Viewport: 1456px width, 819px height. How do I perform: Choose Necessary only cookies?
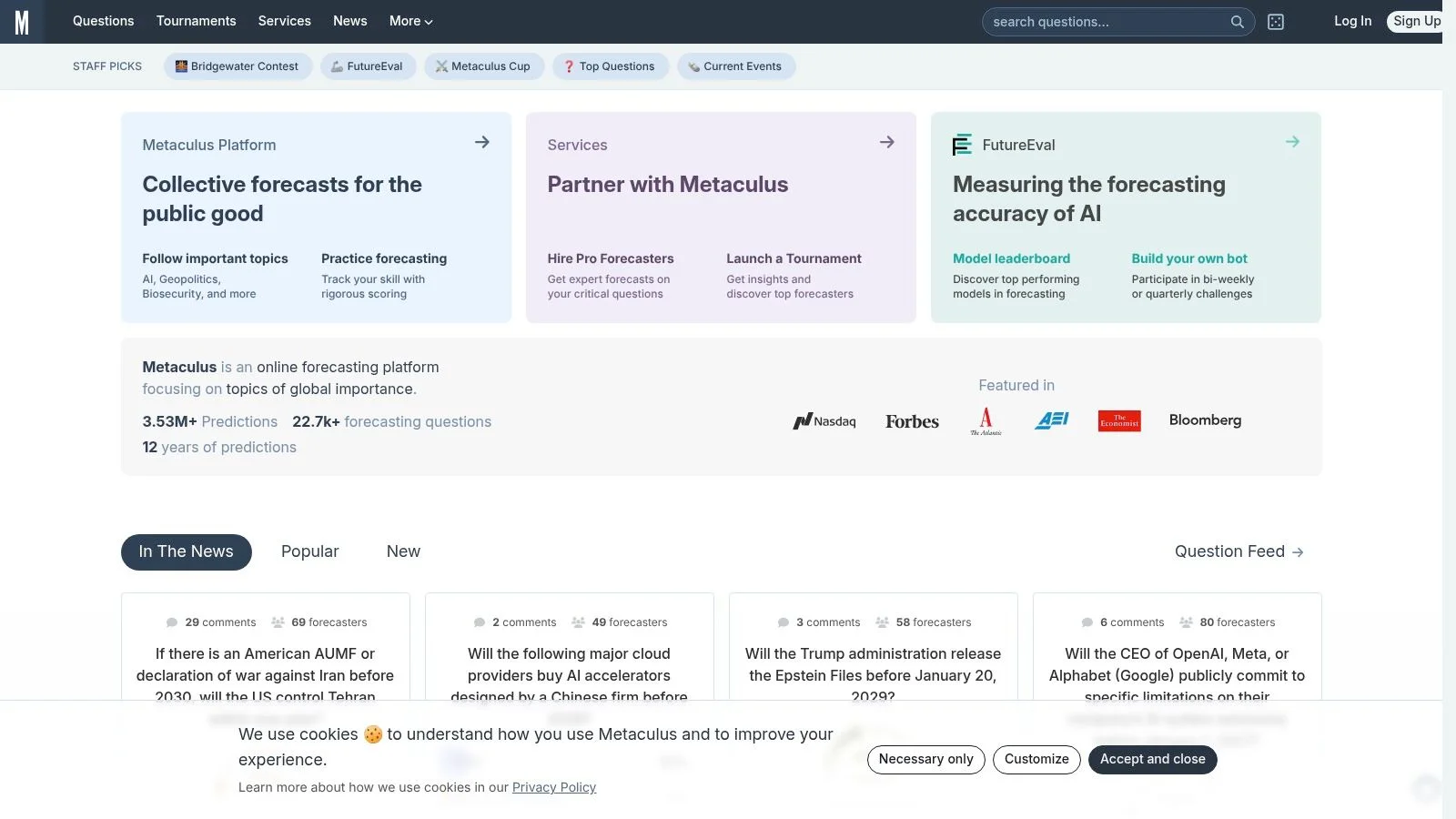pyautogui.click(x=925, y=760)
